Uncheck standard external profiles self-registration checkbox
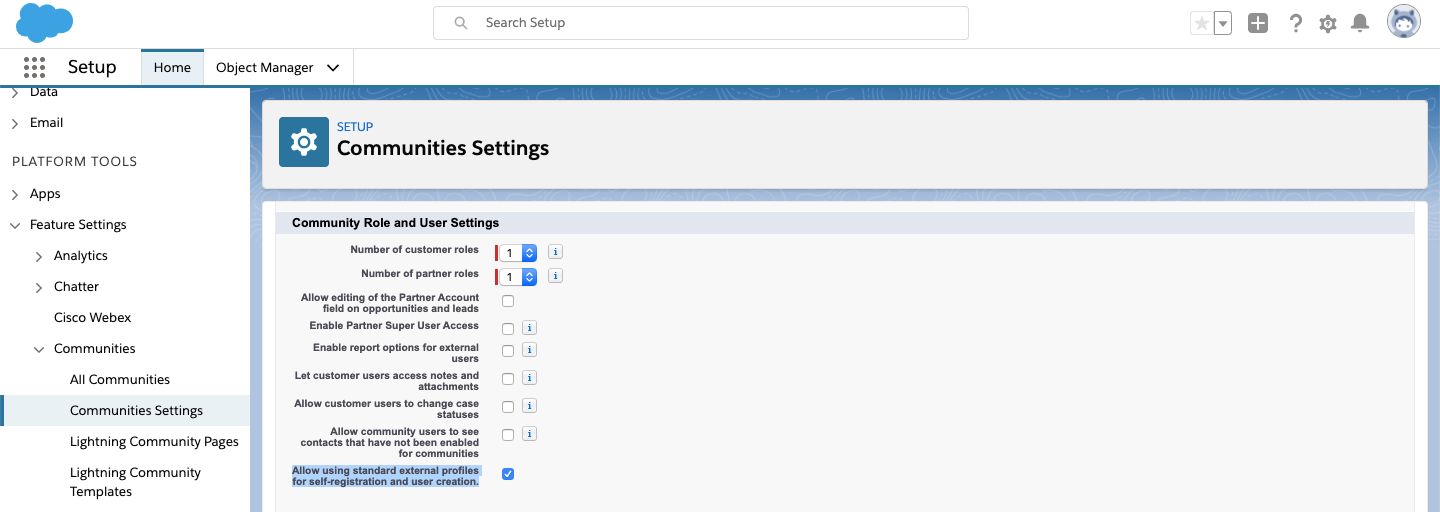Screen dimensions: 1440x512 tap(508, 474)
